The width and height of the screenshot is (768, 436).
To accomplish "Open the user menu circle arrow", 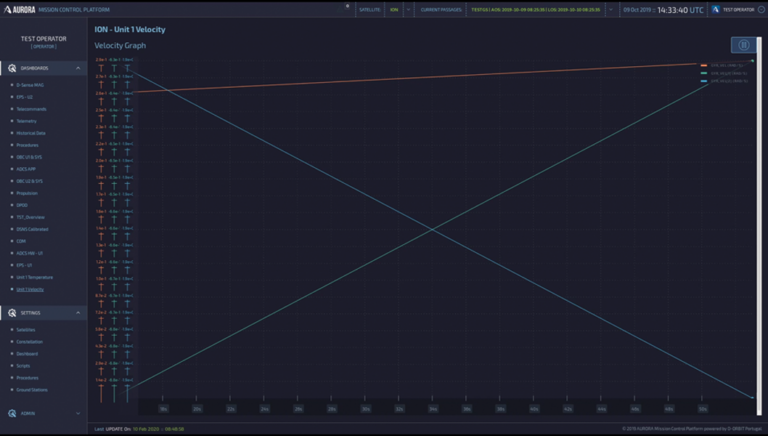I will (x=761, y=9).
